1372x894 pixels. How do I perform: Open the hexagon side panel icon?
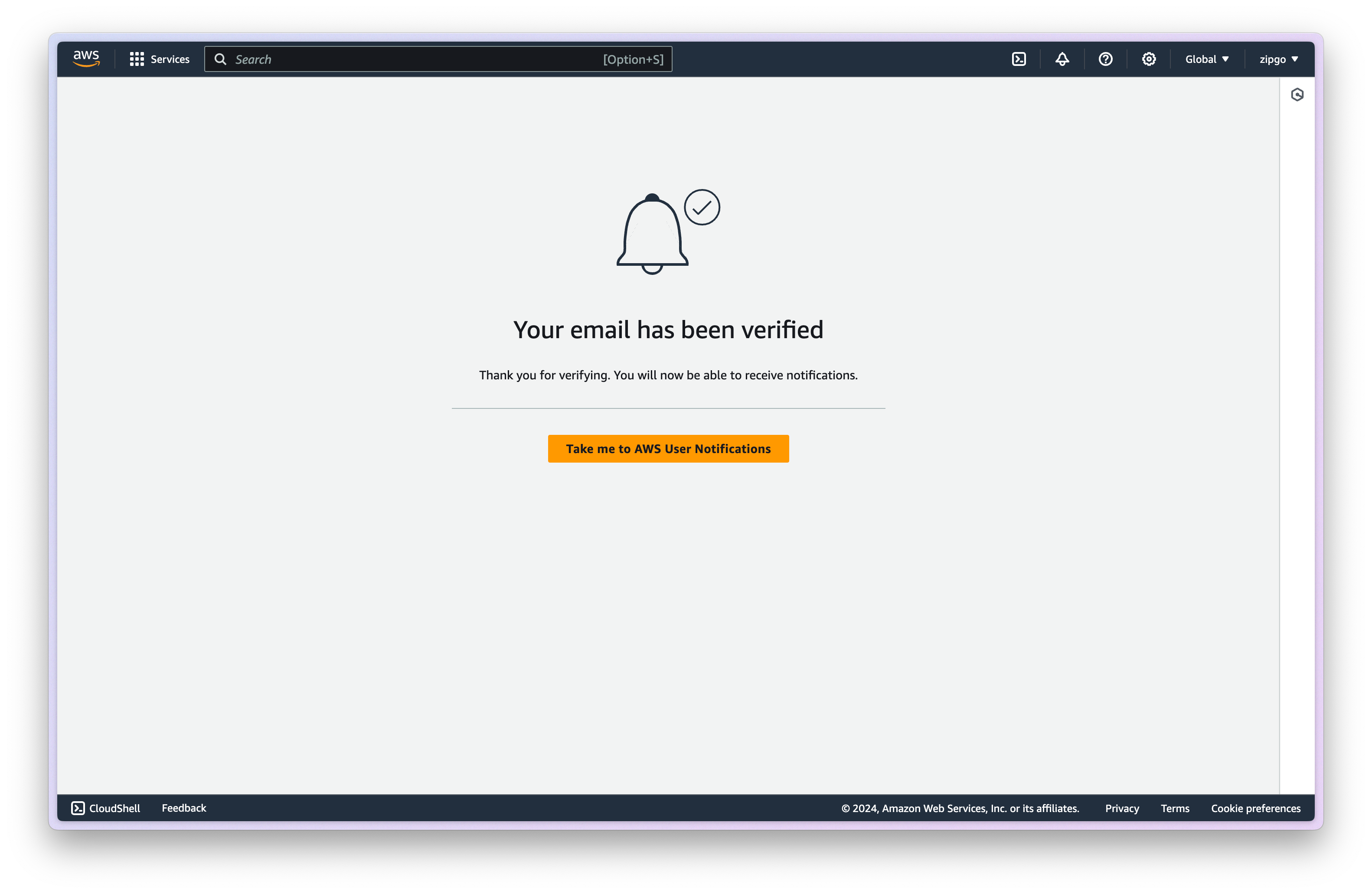1297,95
